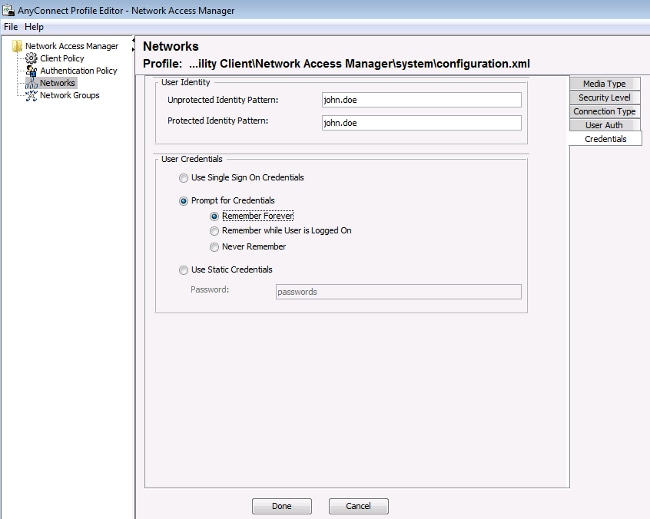Click the Networks tree icon
This screenshot has height=519, width=650.
tap(31, 84)
